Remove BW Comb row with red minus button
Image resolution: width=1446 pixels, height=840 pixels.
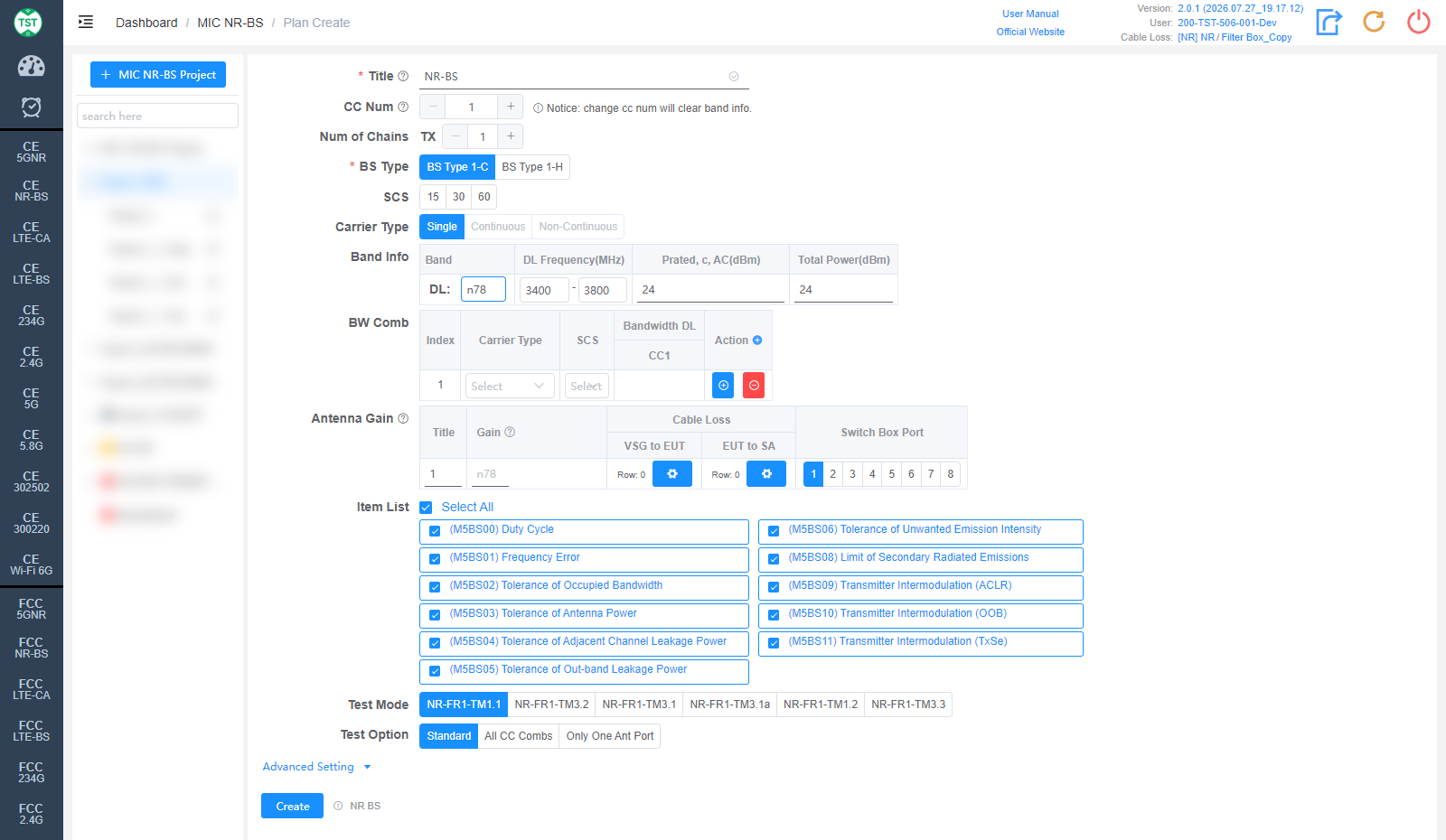pos(754,385)
